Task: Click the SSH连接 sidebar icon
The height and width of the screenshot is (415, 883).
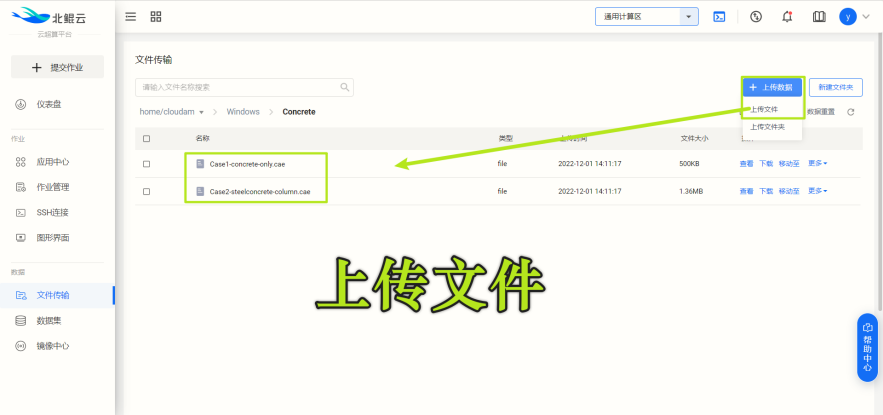Action: (x=21, y=212)
